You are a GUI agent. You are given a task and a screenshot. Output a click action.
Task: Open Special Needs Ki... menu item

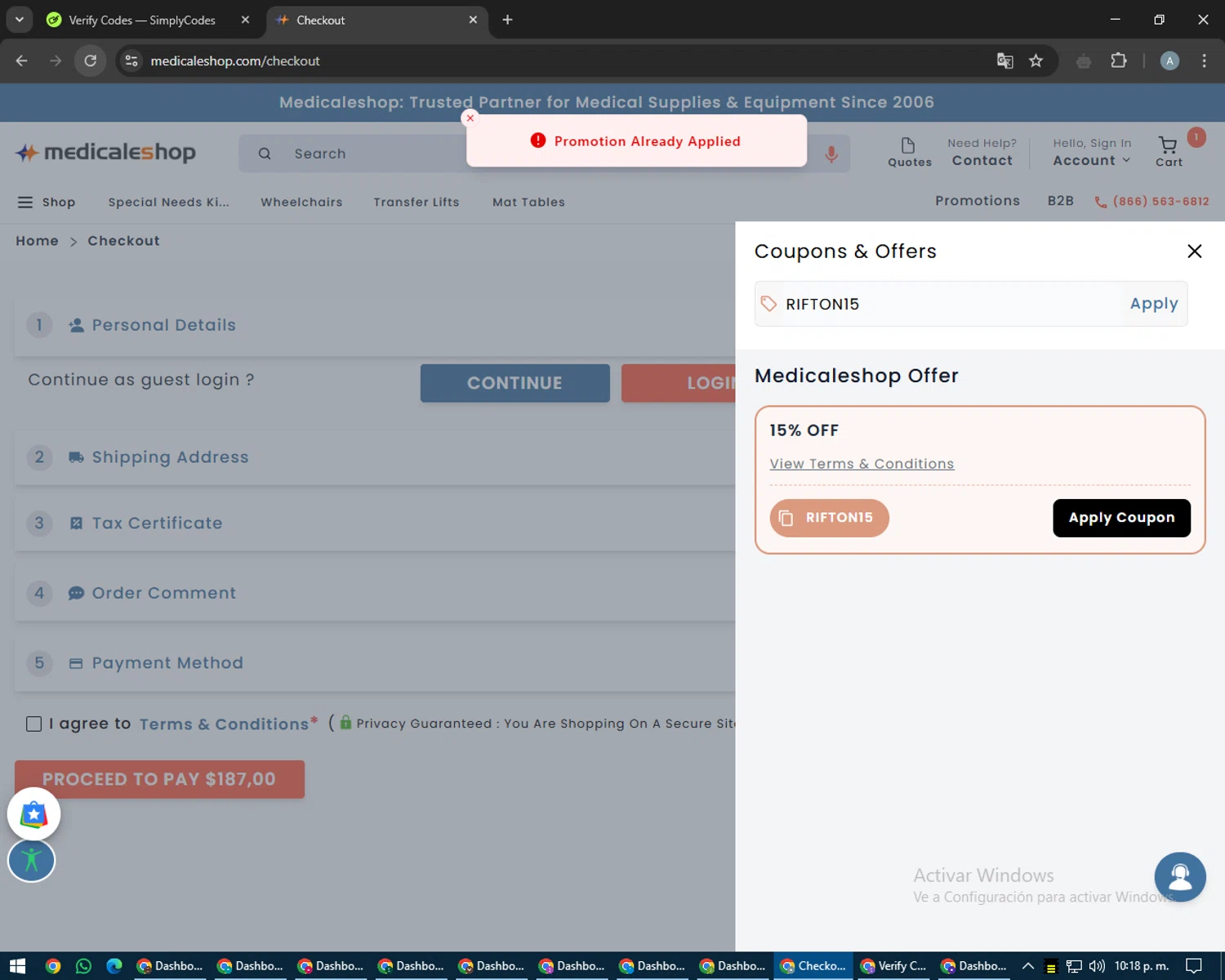click(x=168, y=202)
